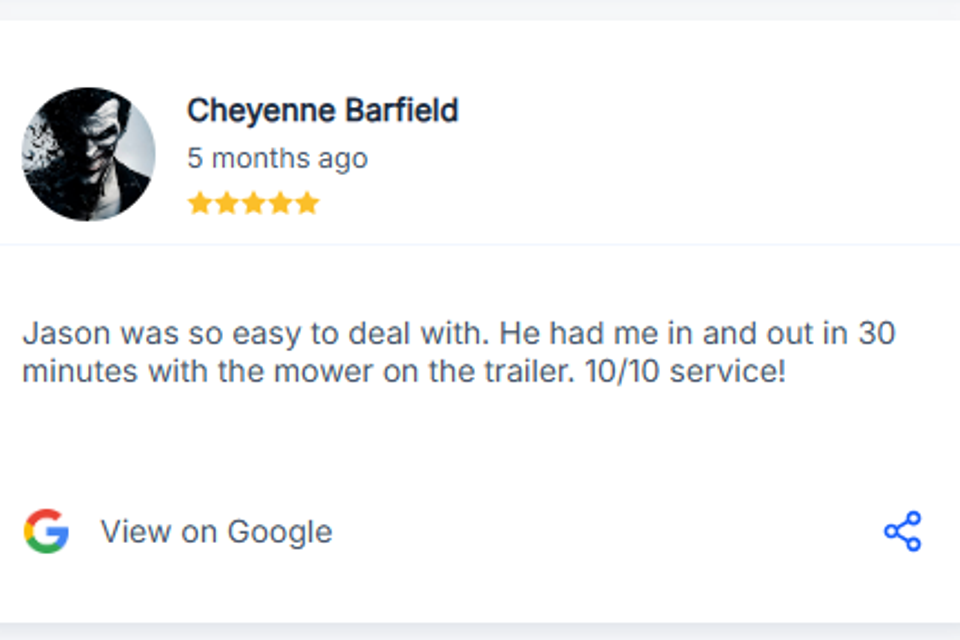Viewport: 960px width, 640px height.
Task: Click the "5 months ago" timestamp
Action: coord(277,157)
